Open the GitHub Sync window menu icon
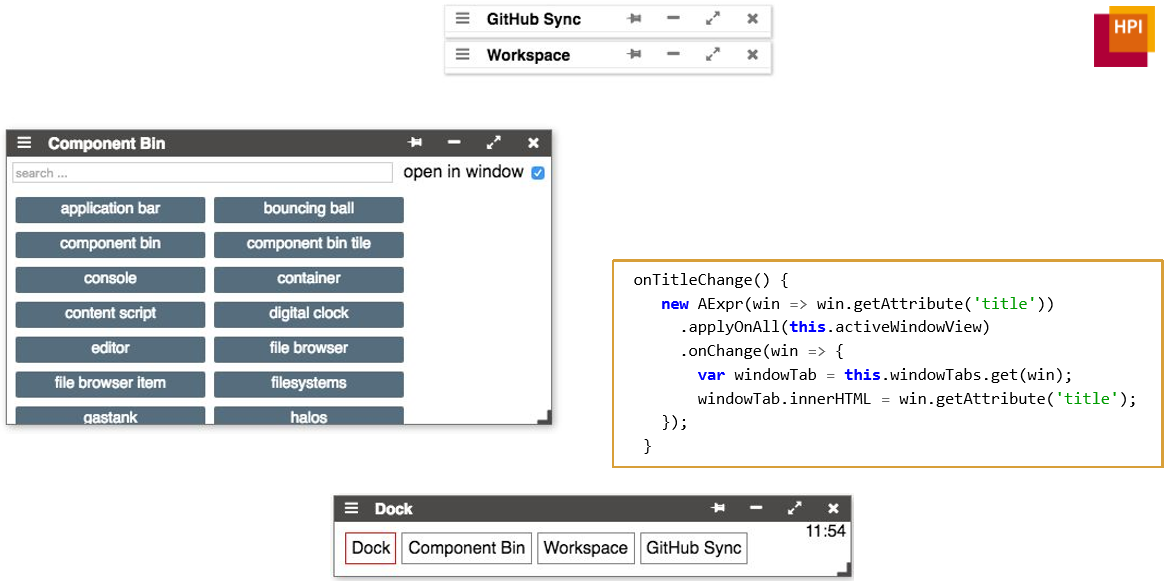 coord(462,19)
